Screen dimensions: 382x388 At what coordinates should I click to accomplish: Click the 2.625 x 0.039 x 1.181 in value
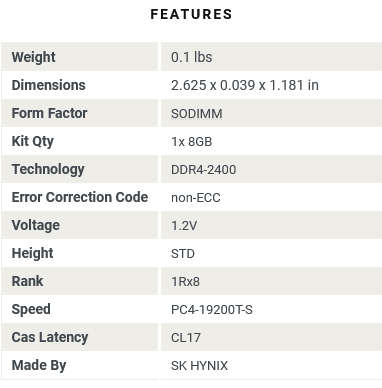(245, 85)
